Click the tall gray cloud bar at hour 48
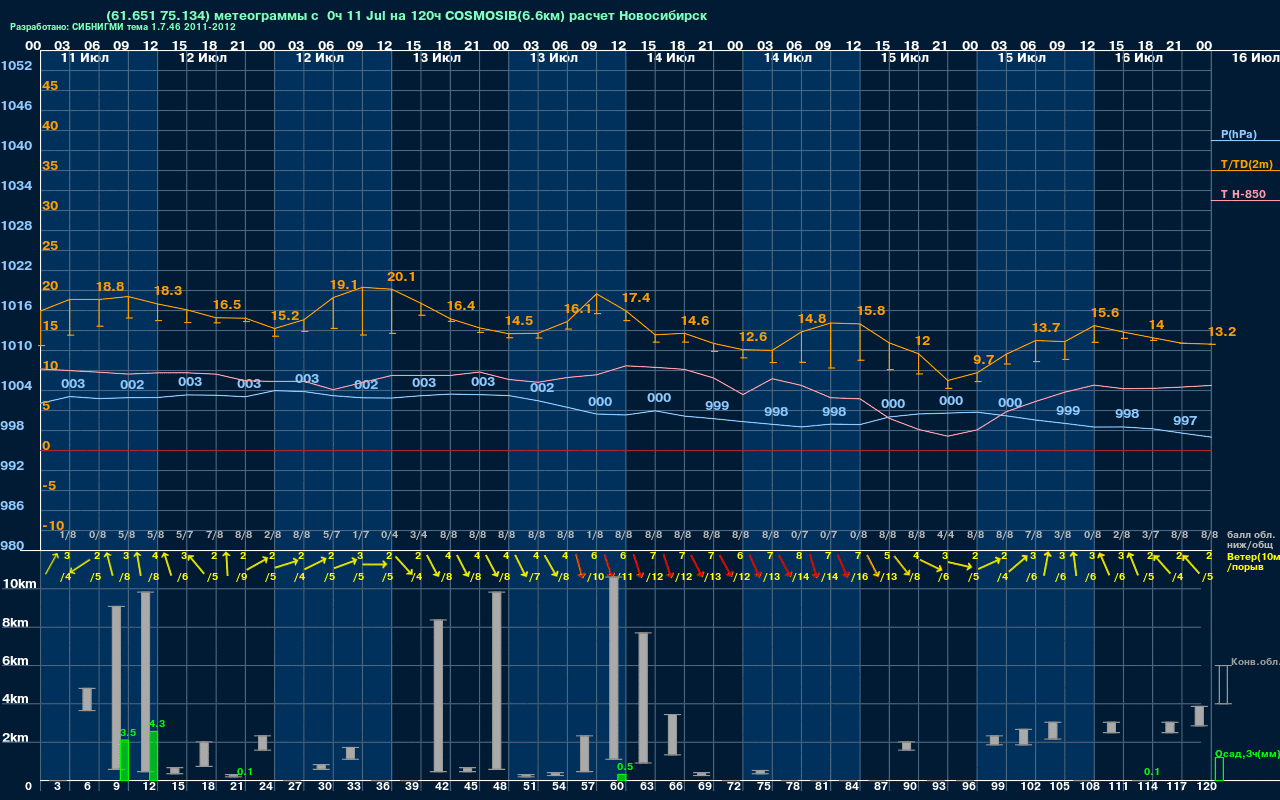This screenshot has height=800, width=1280. click(496, 681)
